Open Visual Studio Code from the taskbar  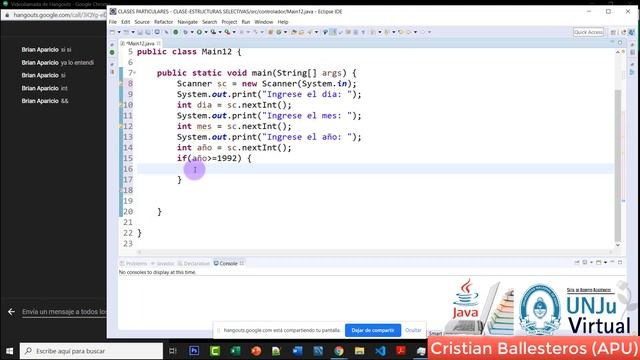coord(380,351)
